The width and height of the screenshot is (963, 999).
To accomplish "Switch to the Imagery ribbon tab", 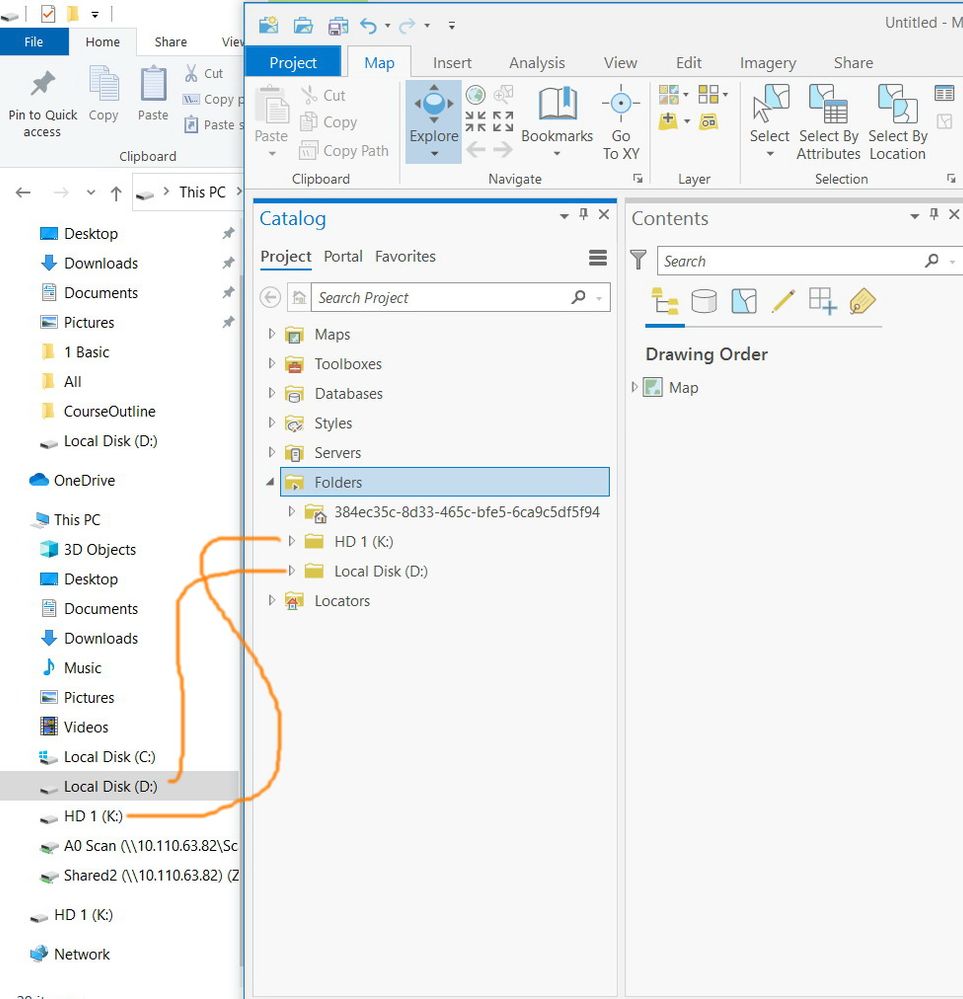I will [768, 62].
